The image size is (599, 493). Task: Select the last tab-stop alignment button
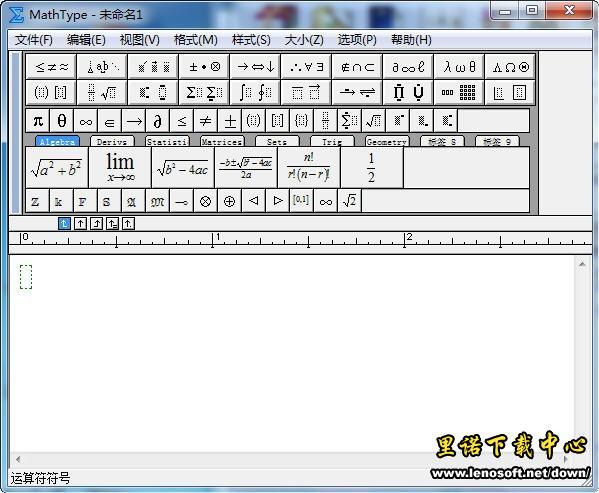coord(128,223)
